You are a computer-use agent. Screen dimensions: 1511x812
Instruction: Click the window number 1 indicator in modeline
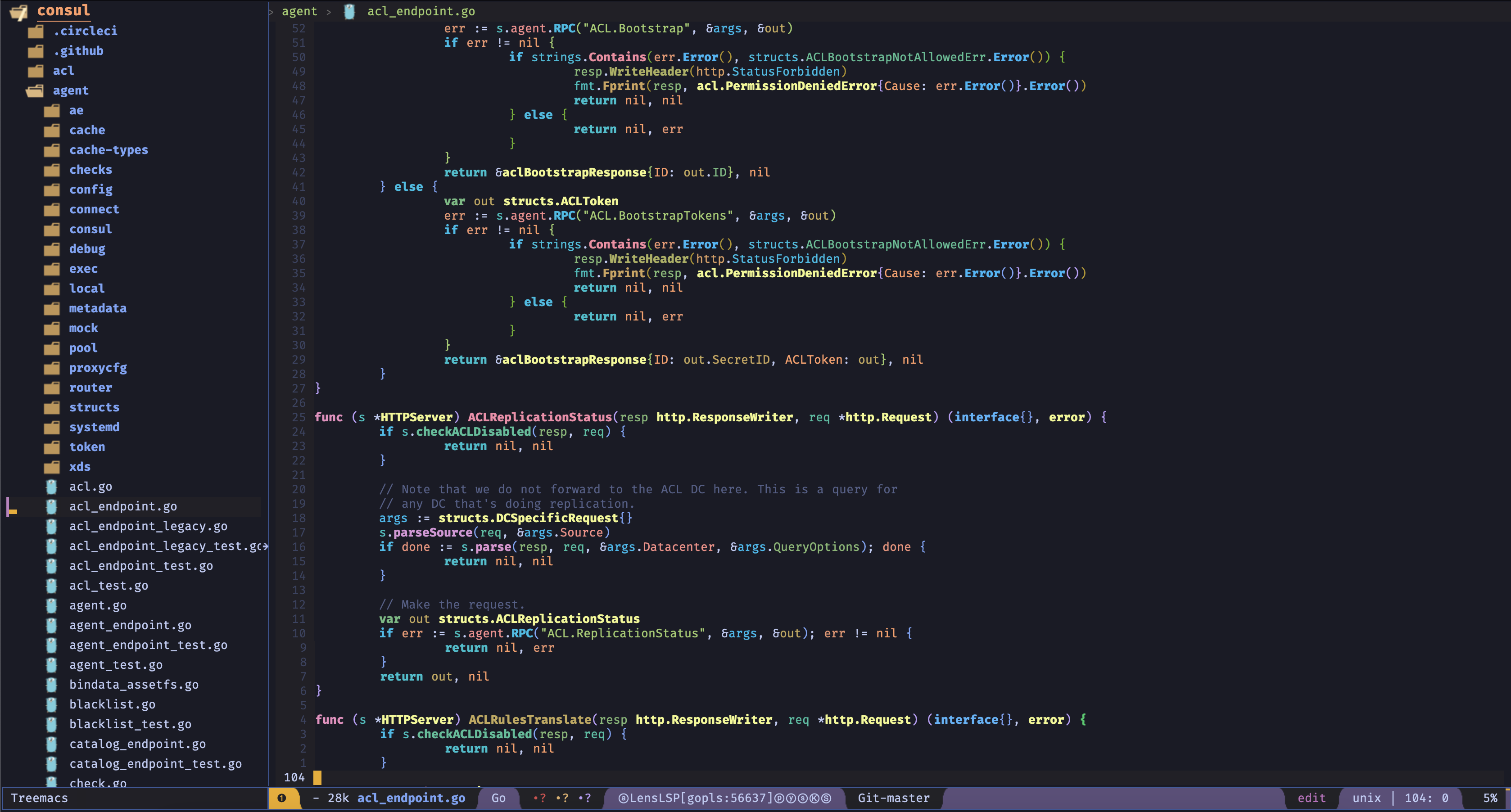pyautogui.click(x=282, y=798)
